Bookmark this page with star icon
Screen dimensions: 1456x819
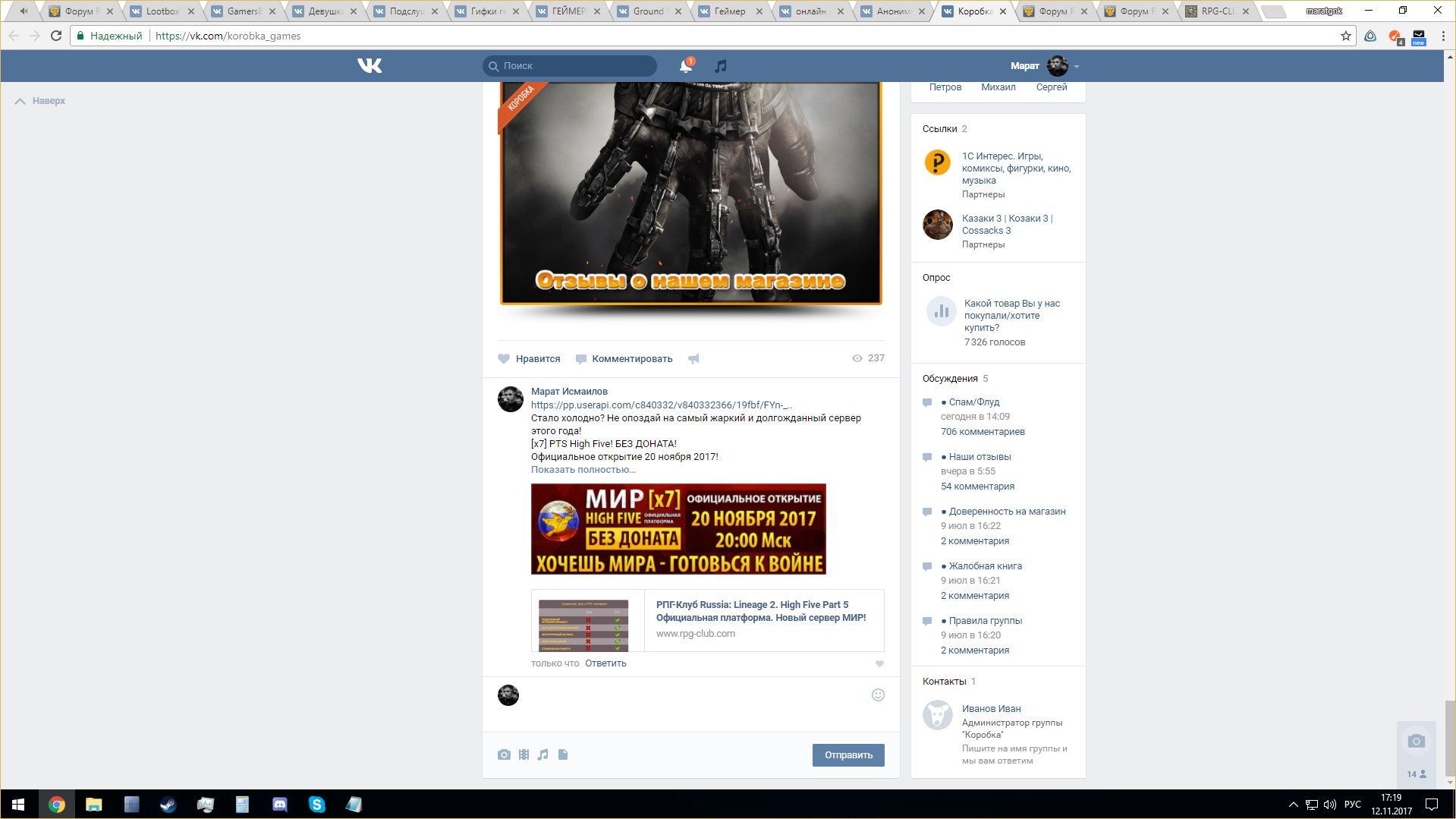[1346, 36]
